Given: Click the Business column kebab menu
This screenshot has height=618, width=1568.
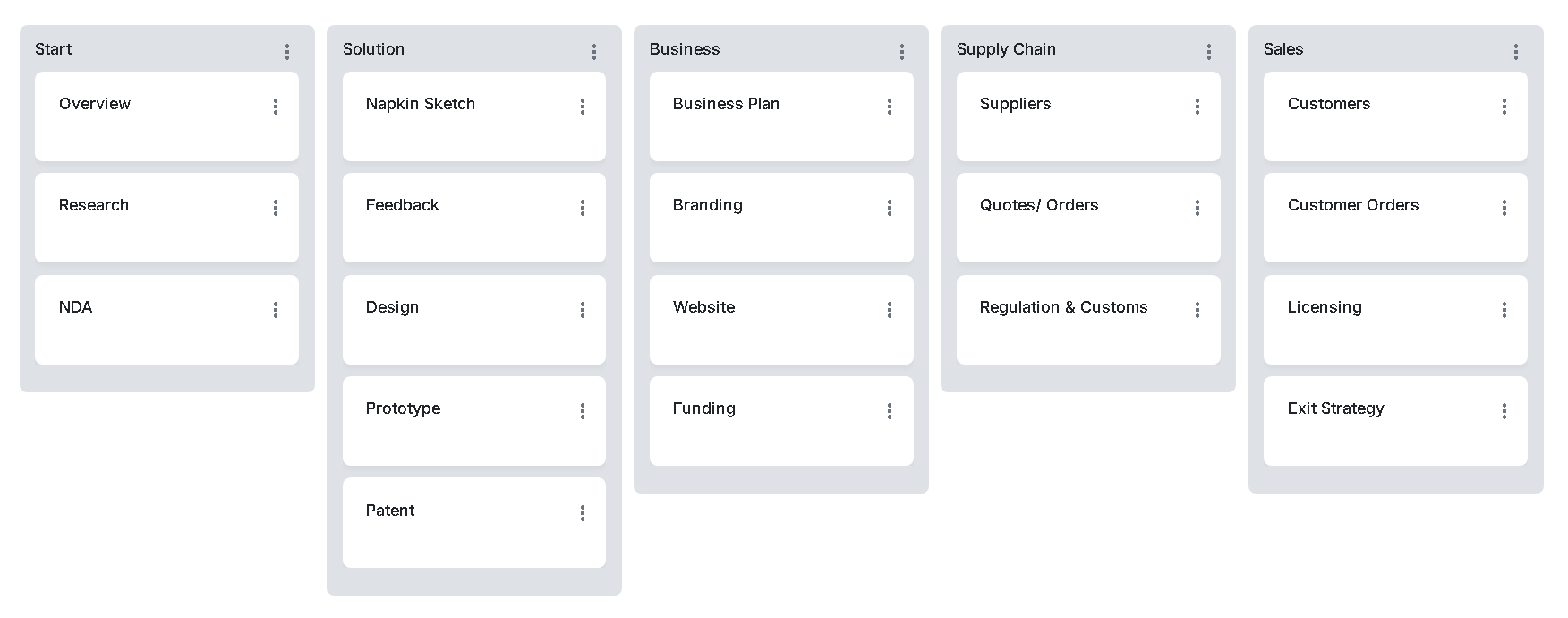Looking at the screenshot, I should click(902, 52).
